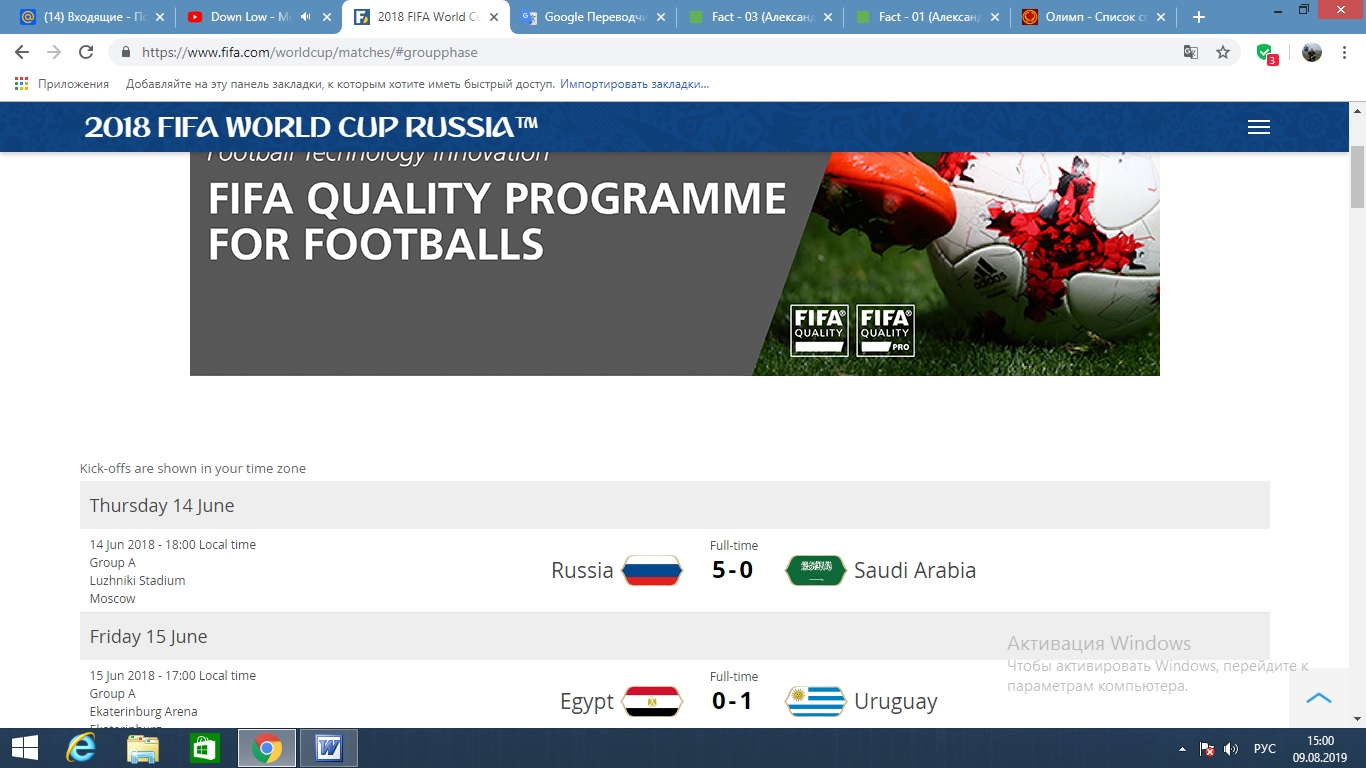Open the 0-1 match score

pyautogui.click(x=733, y=702)
